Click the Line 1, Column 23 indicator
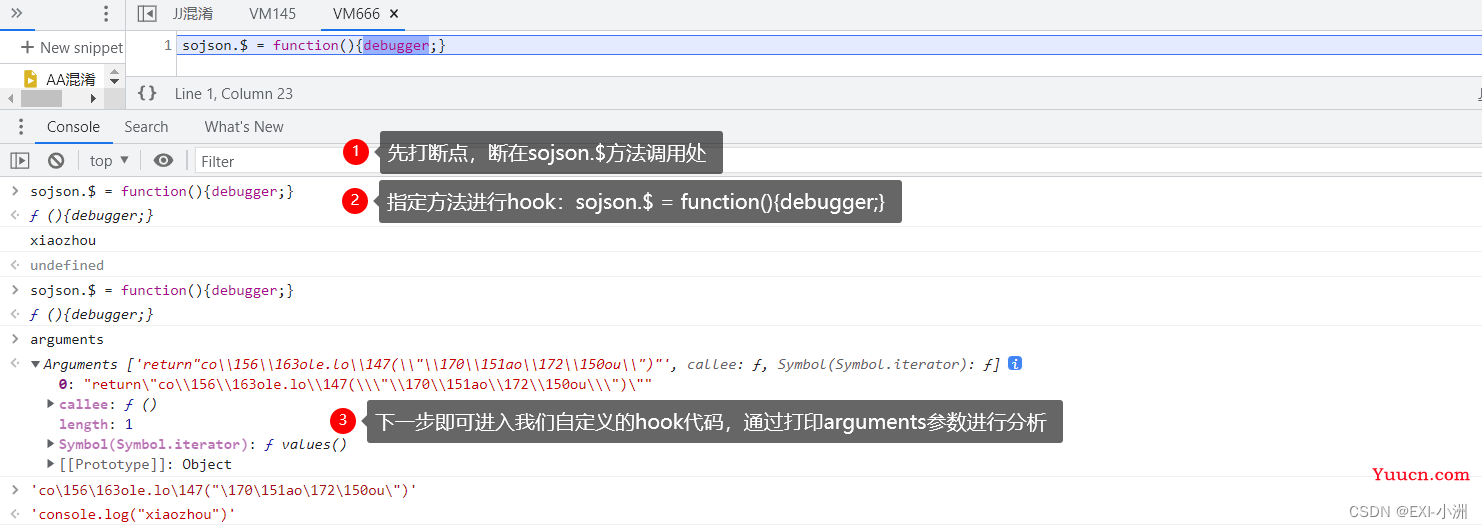This screenshot has width=1482, height=529. tap(234, 94)
